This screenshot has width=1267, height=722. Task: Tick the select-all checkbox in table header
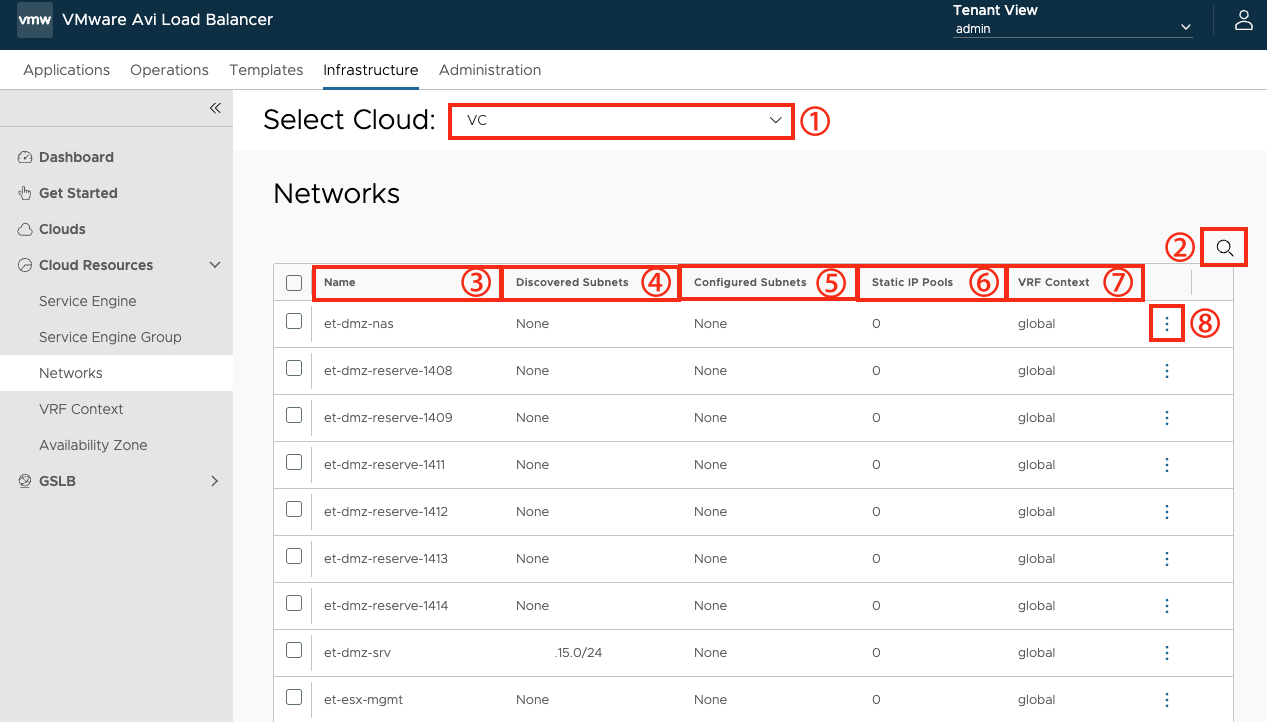(294, 283)
